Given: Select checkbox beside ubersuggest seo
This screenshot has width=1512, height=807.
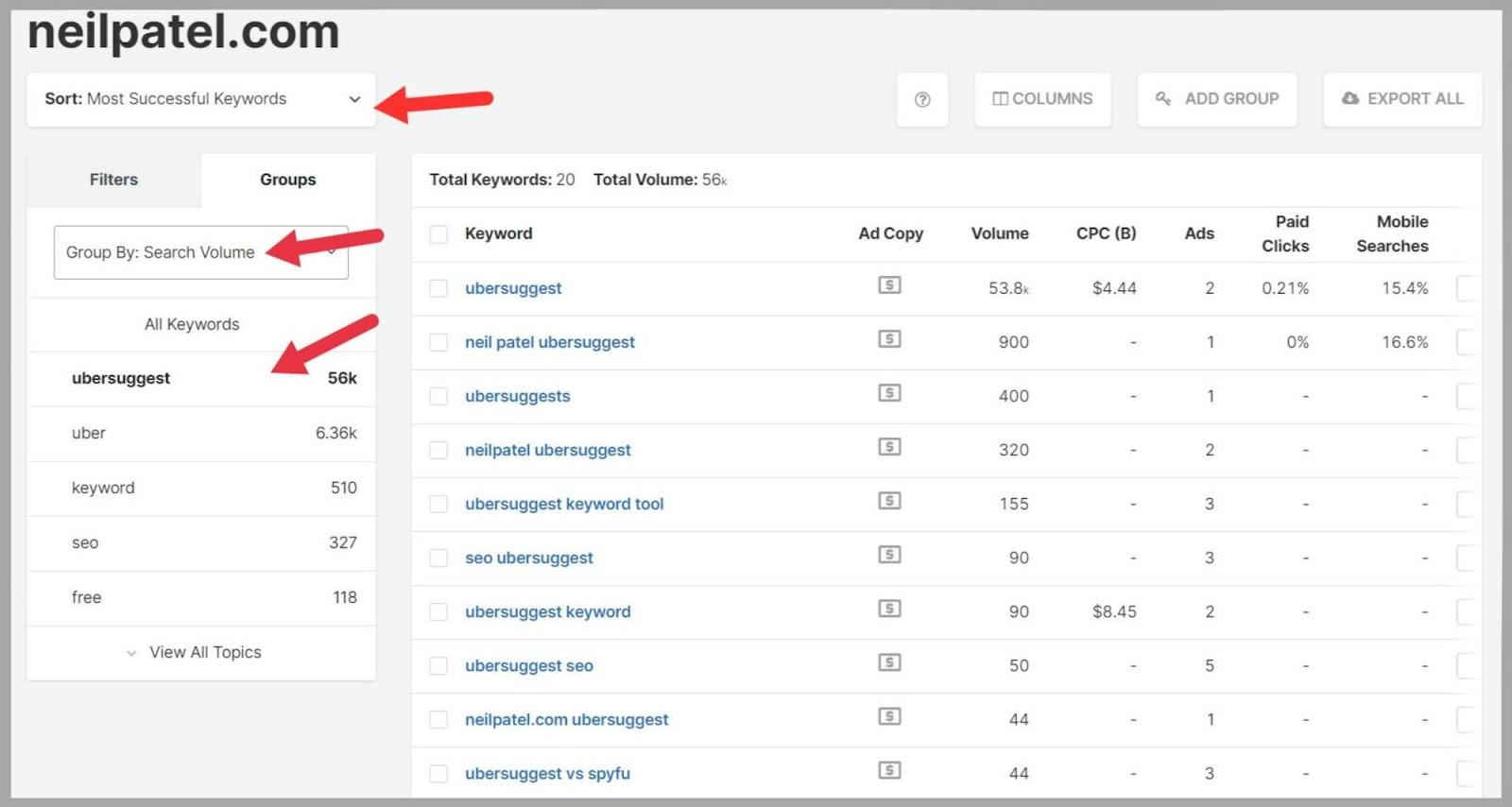Looking at the screenshot, I should pos(438,666).
